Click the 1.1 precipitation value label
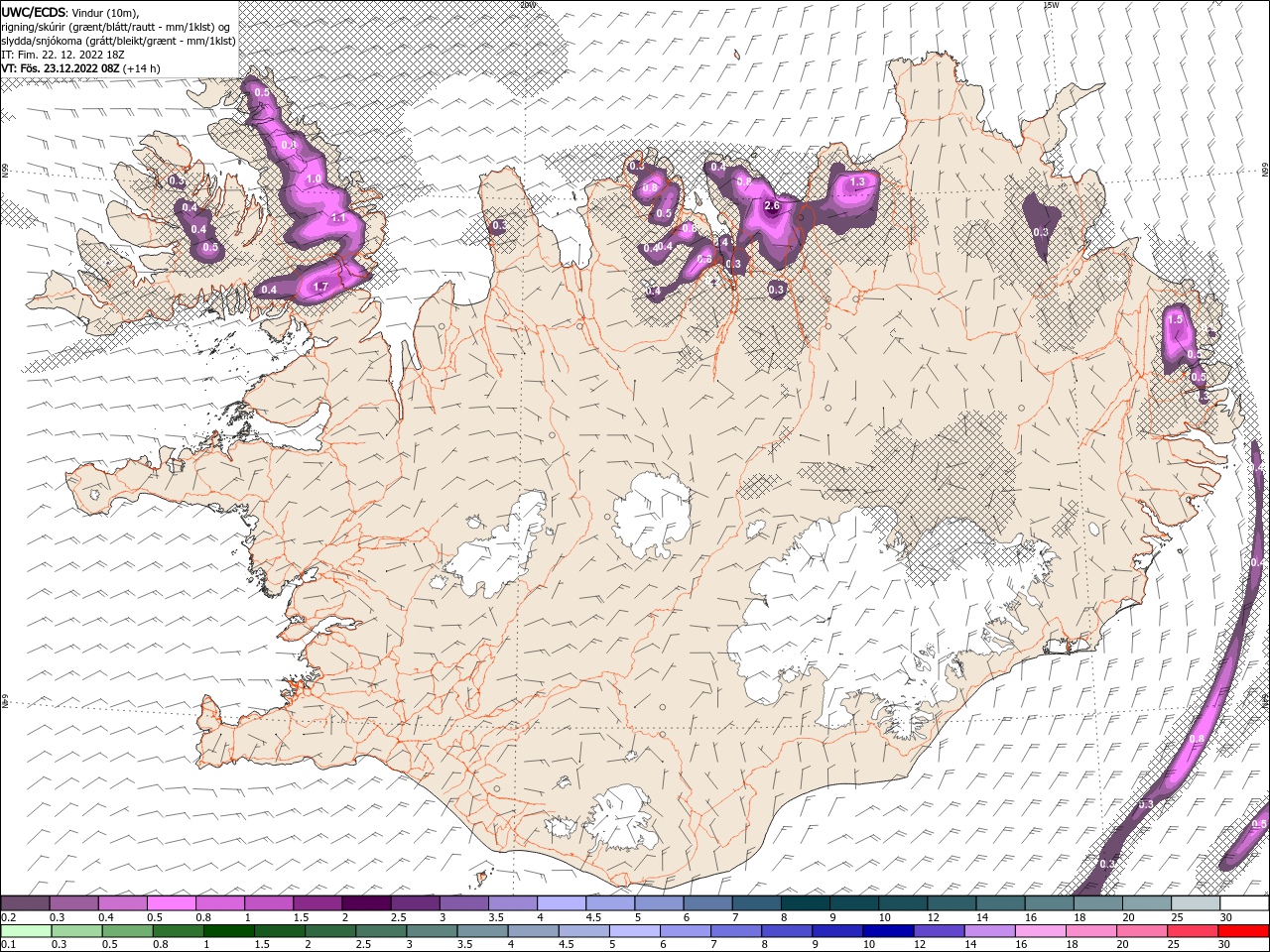The height and width of the screenshot is (952, 1270). [338, 218]
